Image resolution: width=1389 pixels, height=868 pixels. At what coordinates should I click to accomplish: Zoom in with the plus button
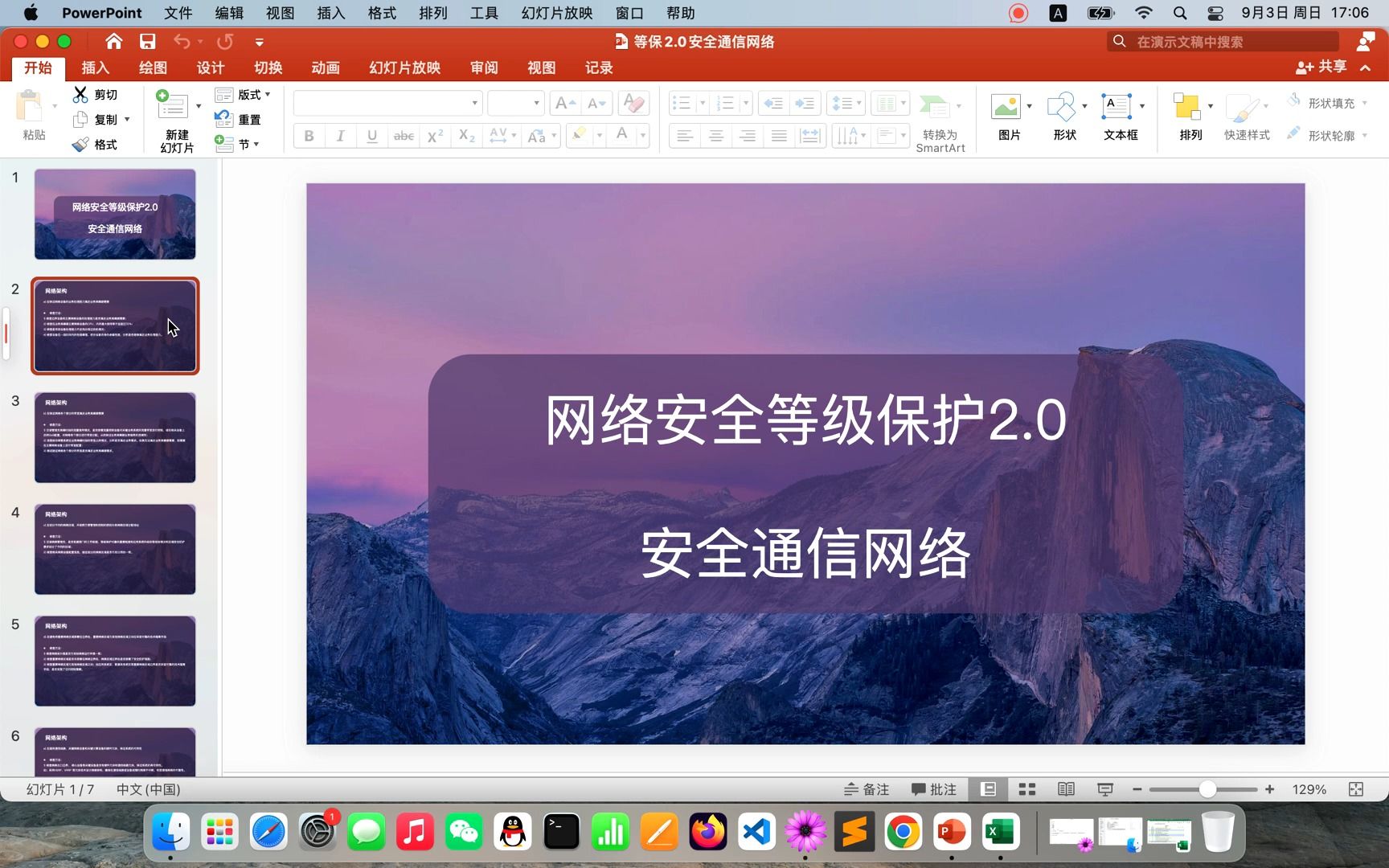[x=1269, y=789]
